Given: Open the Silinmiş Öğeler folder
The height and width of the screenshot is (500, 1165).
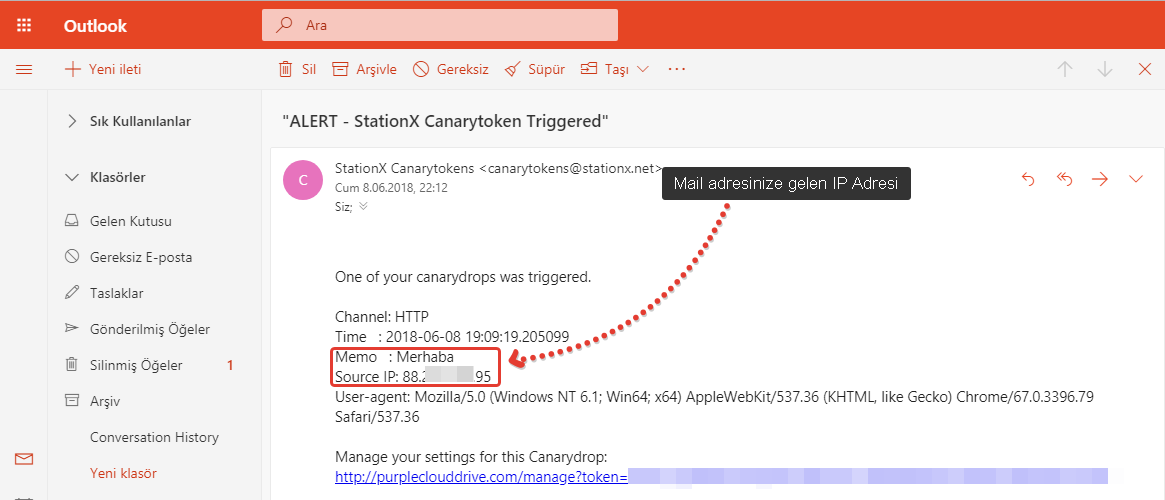Looking at the screenshot, I should click(136, 365).
